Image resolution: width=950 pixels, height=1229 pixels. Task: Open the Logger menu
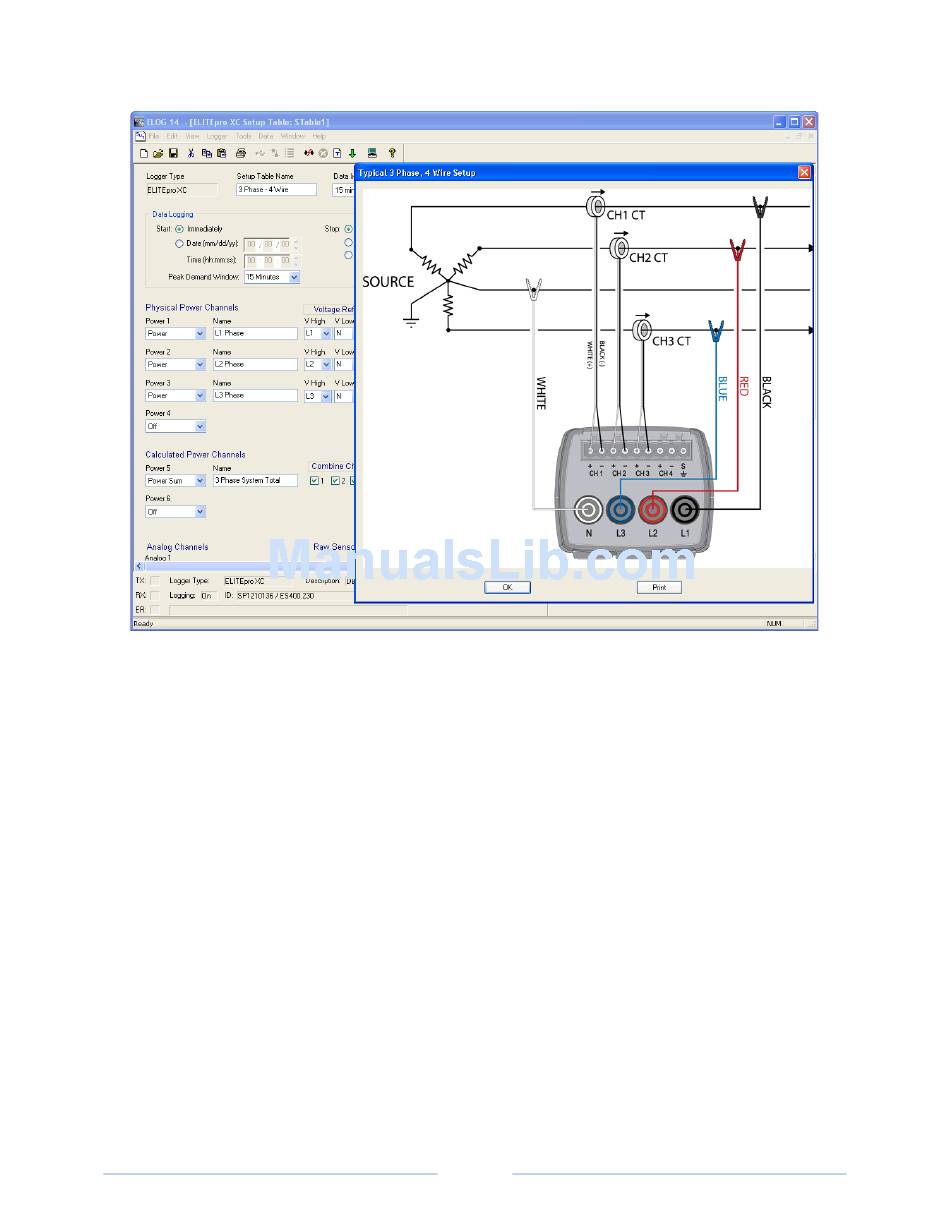[217, 136]
